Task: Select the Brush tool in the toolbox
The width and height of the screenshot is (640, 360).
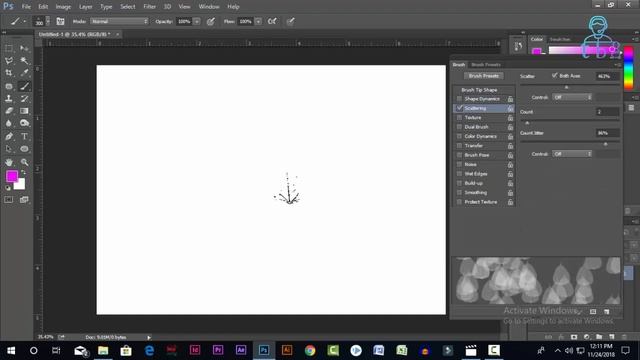Action: click(x=24, y=86)
